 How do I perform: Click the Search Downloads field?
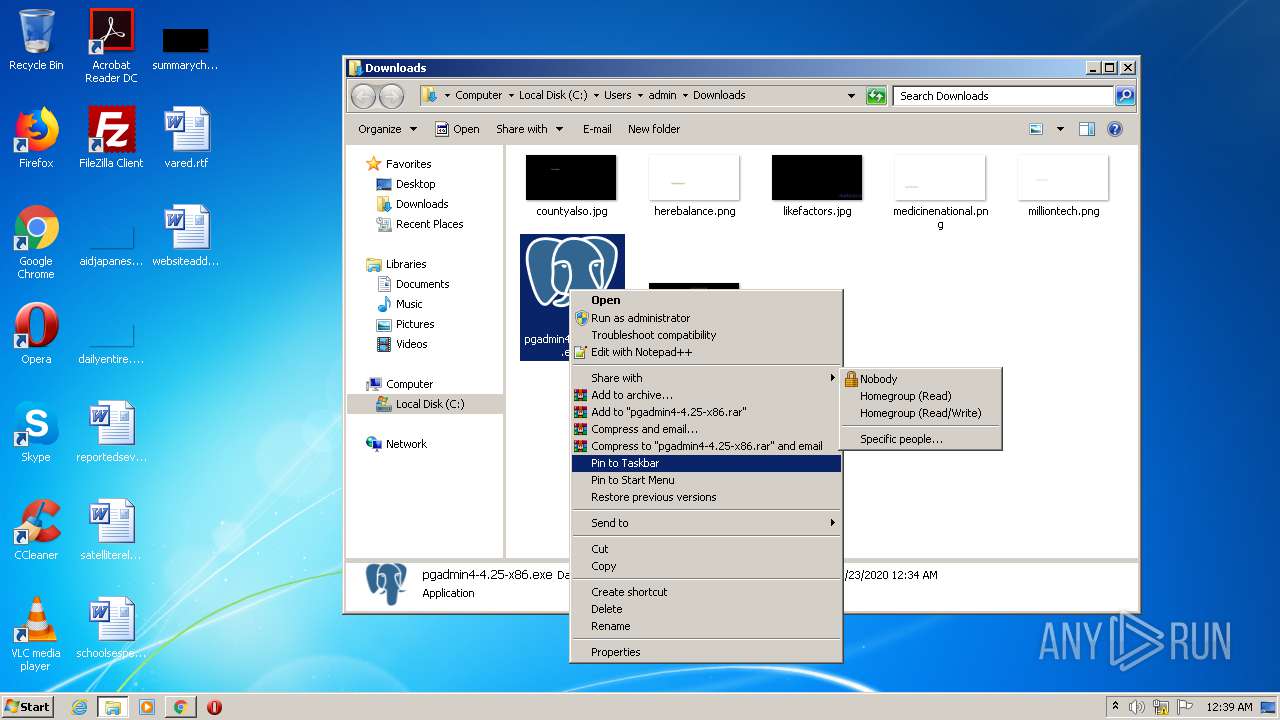coord(1003,96)
